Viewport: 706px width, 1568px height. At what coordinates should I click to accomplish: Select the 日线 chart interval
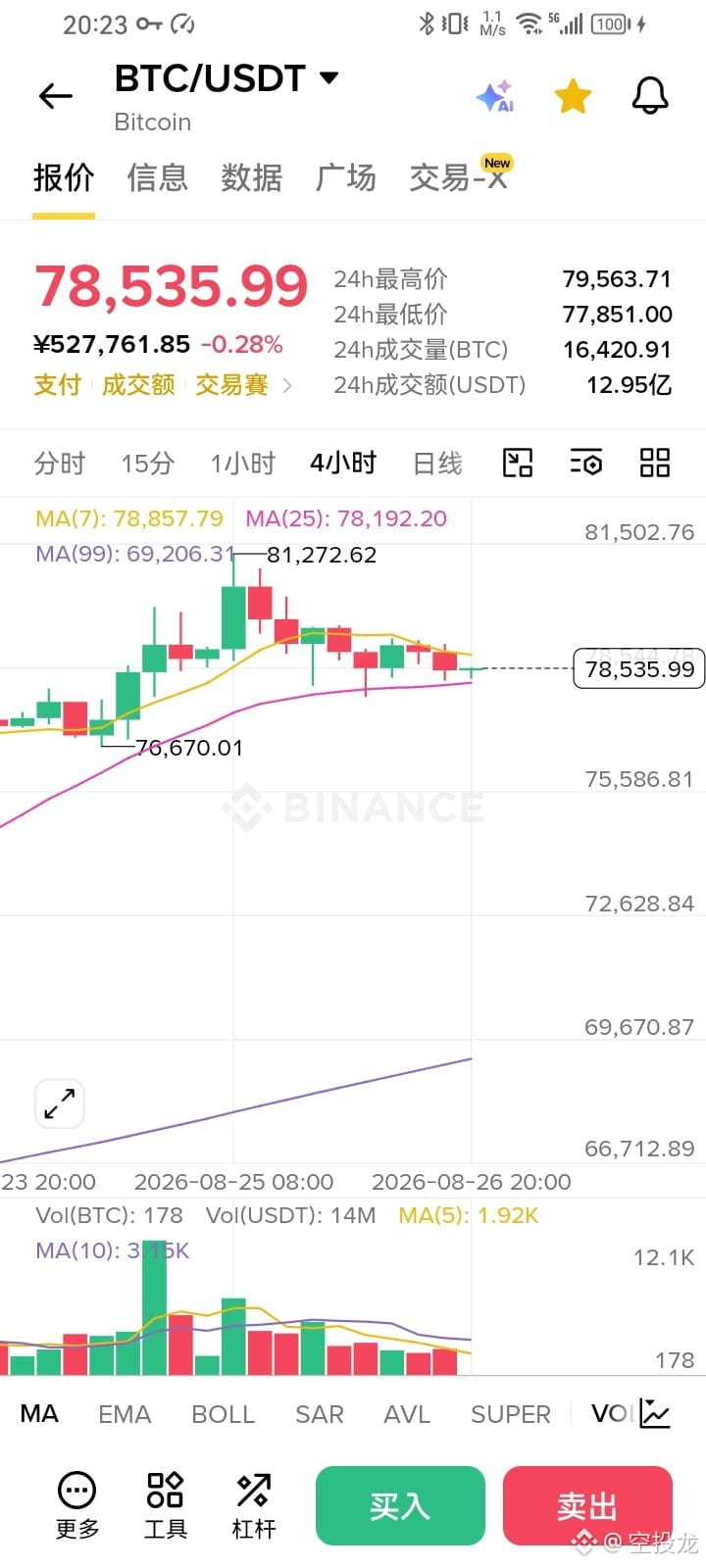437,463
